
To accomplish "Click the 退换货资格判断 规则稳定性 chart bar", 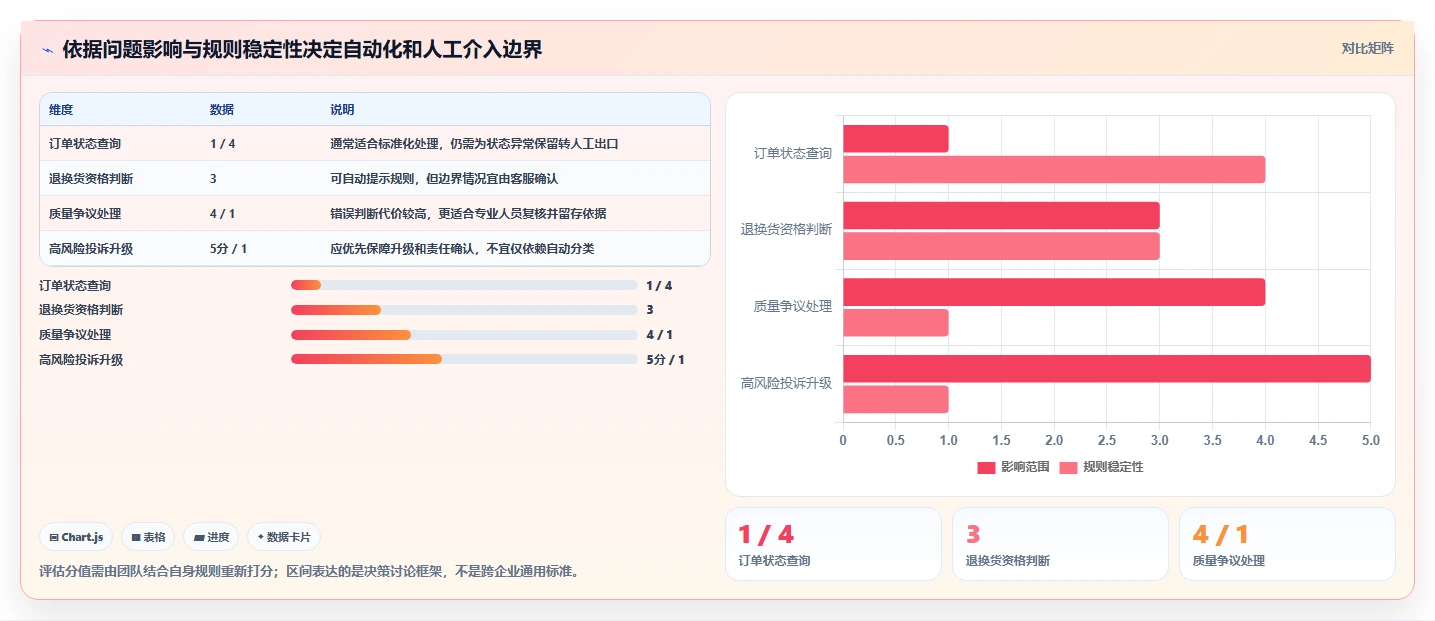I will pos(1001,246).
